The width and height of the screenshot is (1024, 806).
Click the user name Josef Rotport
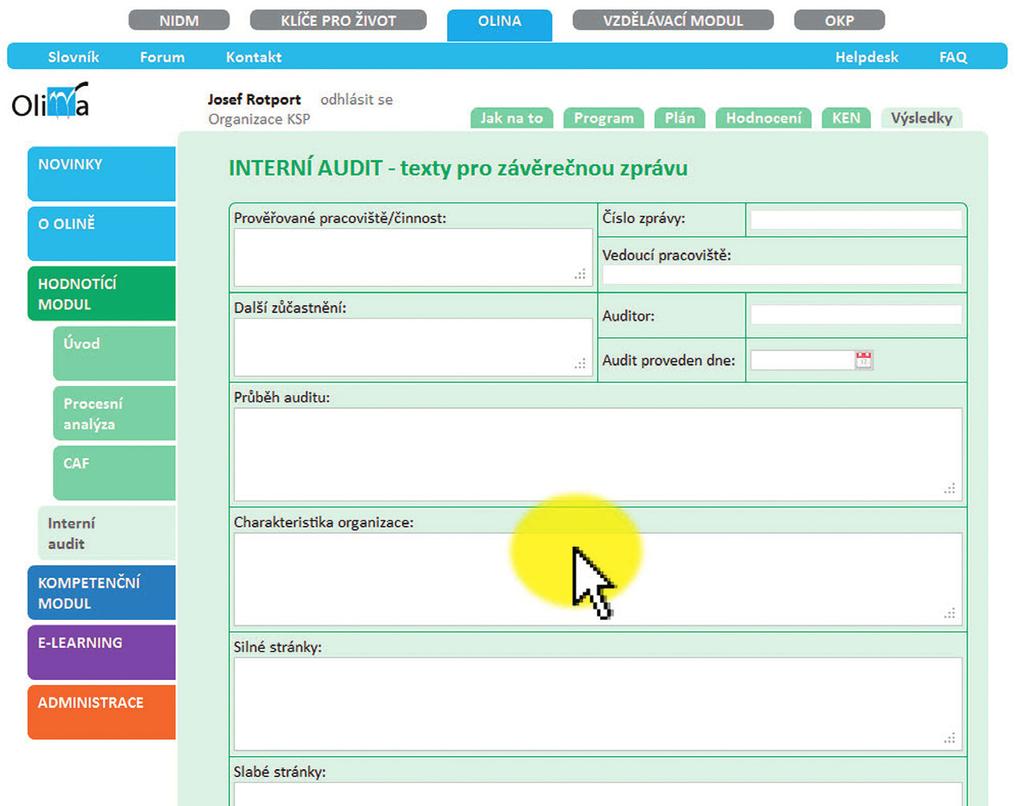click(x=254, y=99)
